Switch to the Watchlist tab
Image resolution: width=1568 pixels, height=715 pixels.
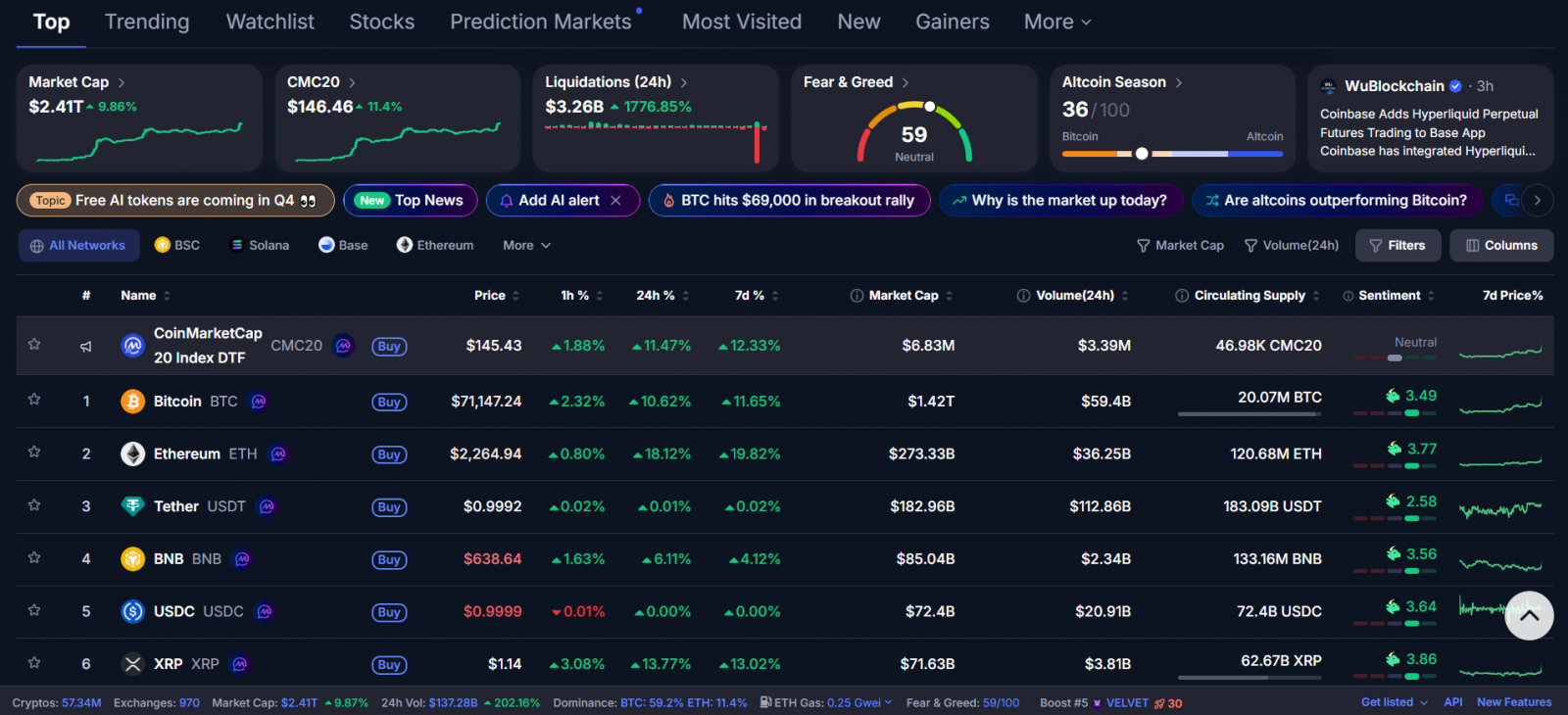pos(270,22)
